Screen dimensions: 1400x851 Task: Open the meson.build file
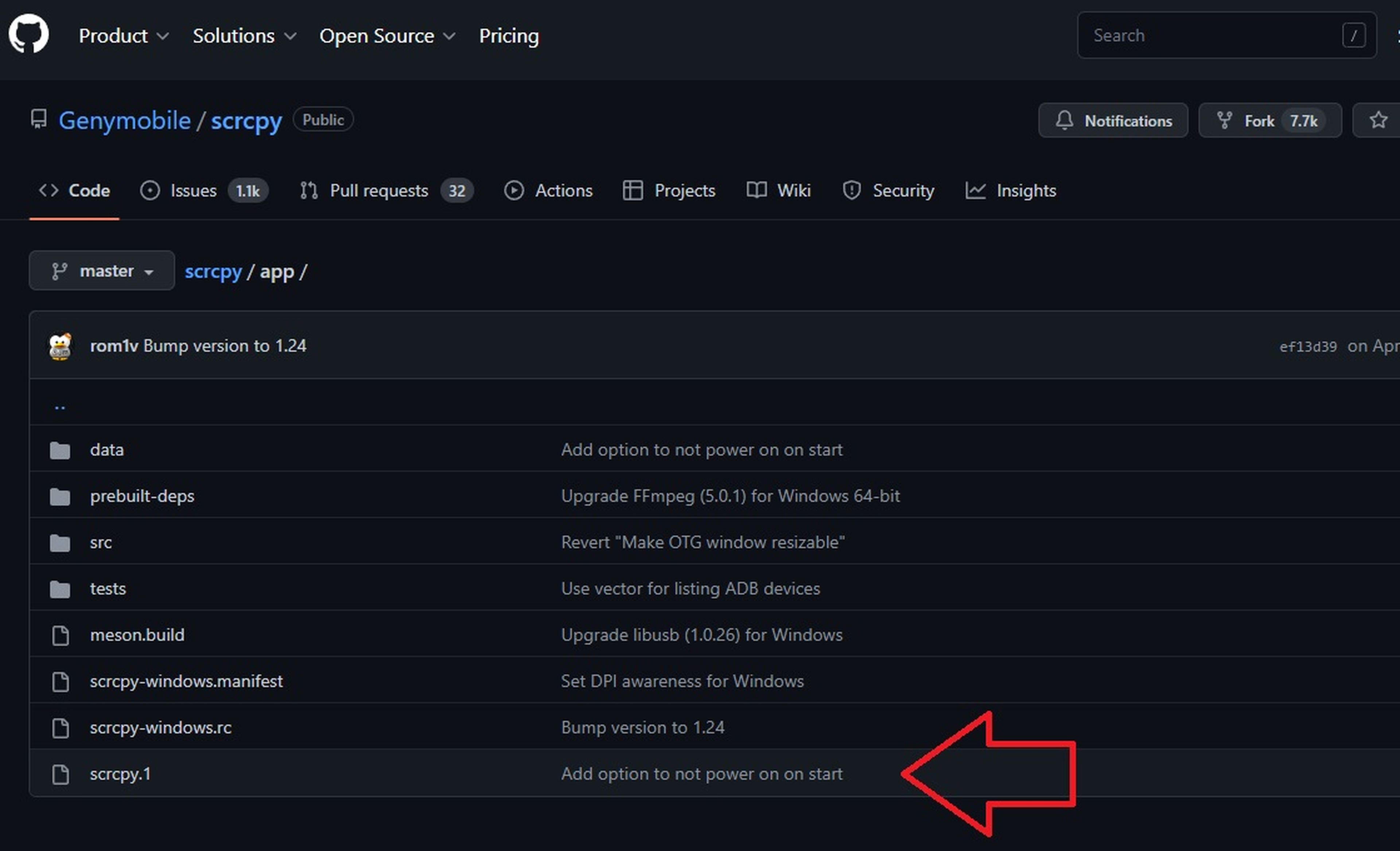pos(137,634)
